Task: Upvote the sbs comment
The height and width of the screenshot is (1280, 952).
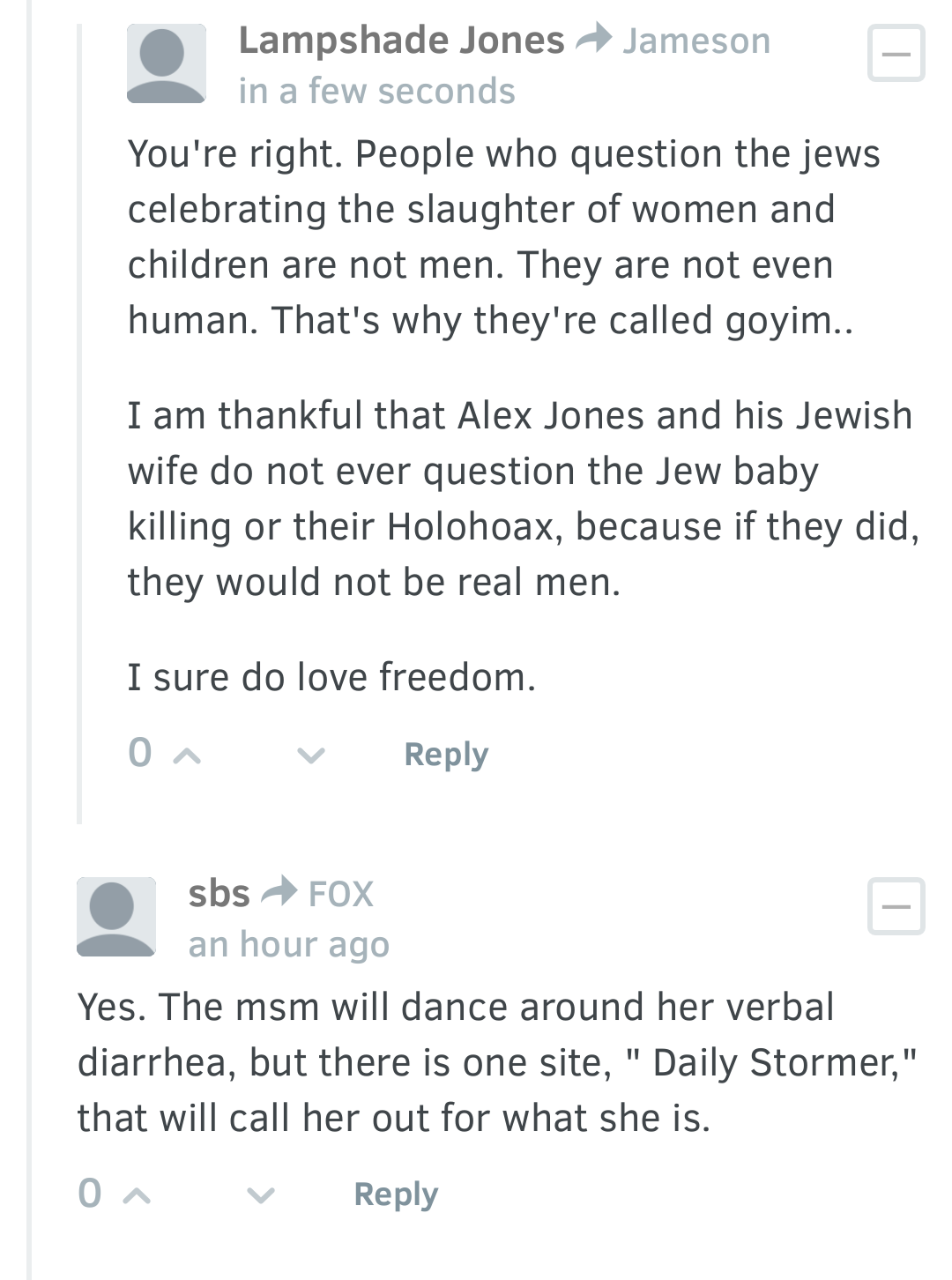Action: 137,1196
